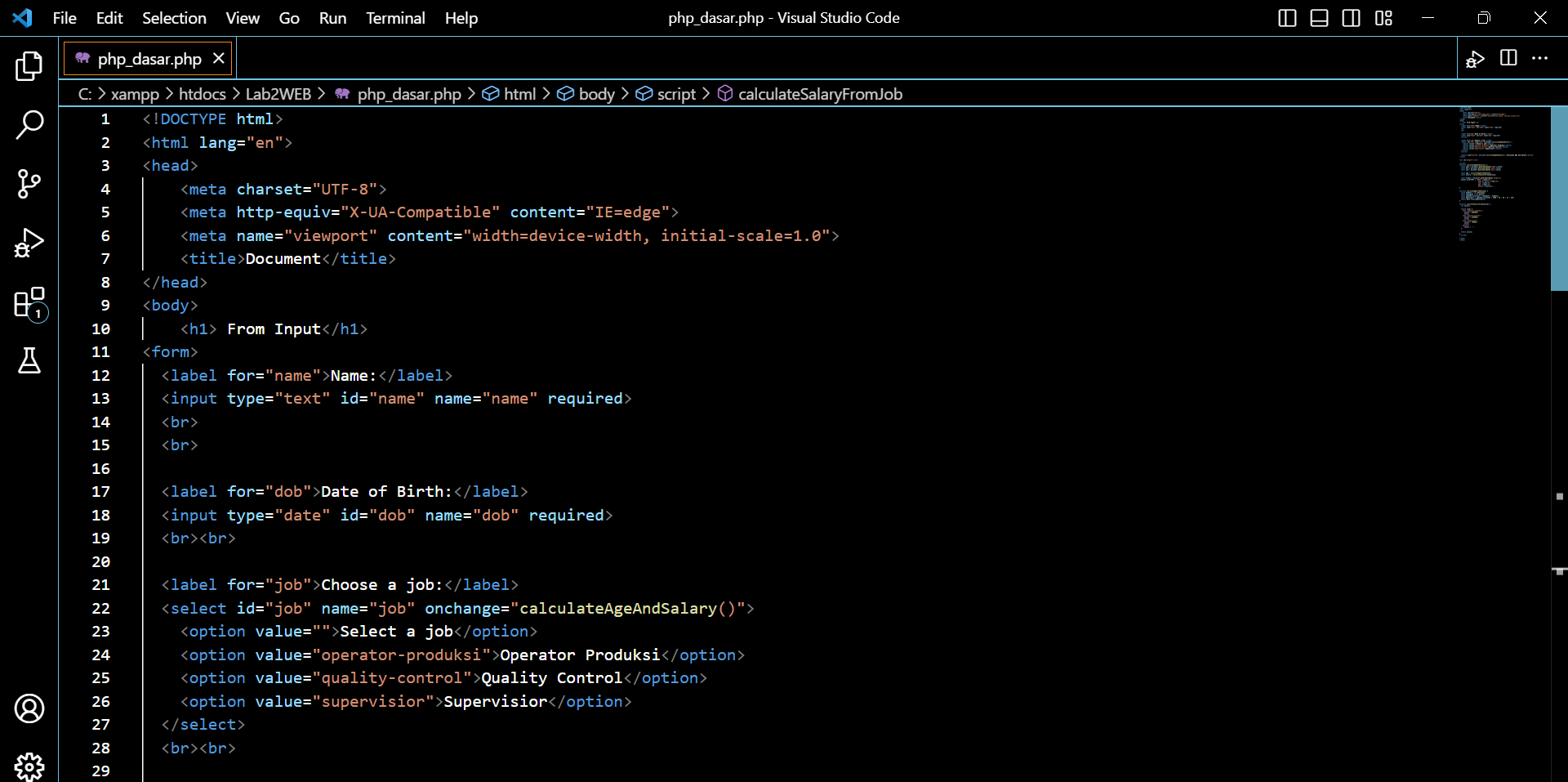Open the Terminal menu
The image size is (1568, 782).
point(395,17)
